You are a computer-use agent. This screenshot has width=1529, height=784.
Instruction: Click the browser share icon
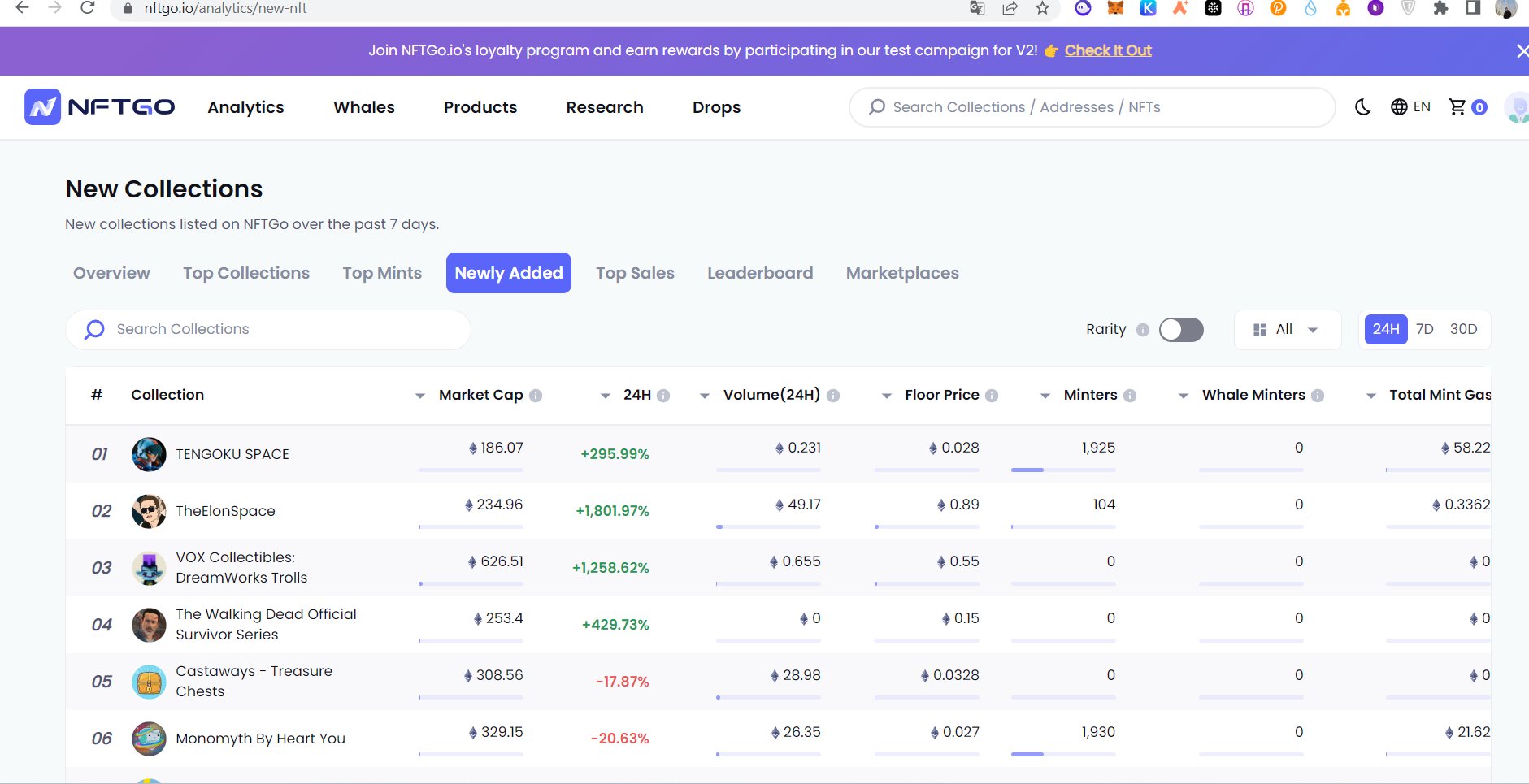[x=1010, y=8]
